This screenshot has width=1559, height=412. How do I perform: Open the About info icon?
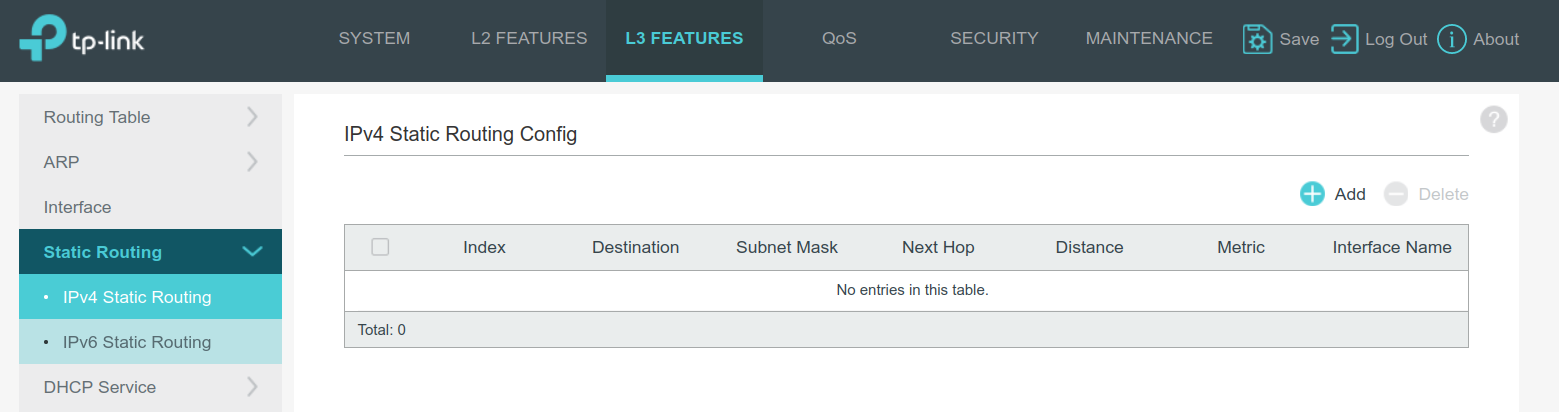point(1451,39)
